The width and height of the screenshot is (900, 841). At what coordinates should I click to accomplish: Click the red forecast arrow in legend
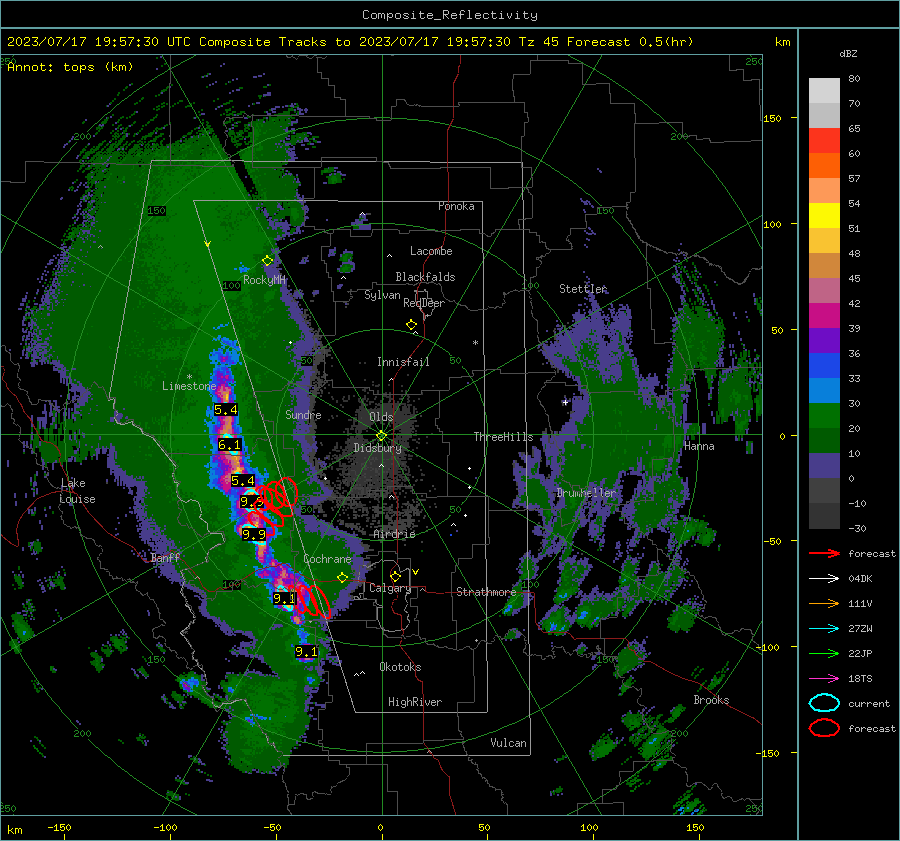[x=824, y=553]
